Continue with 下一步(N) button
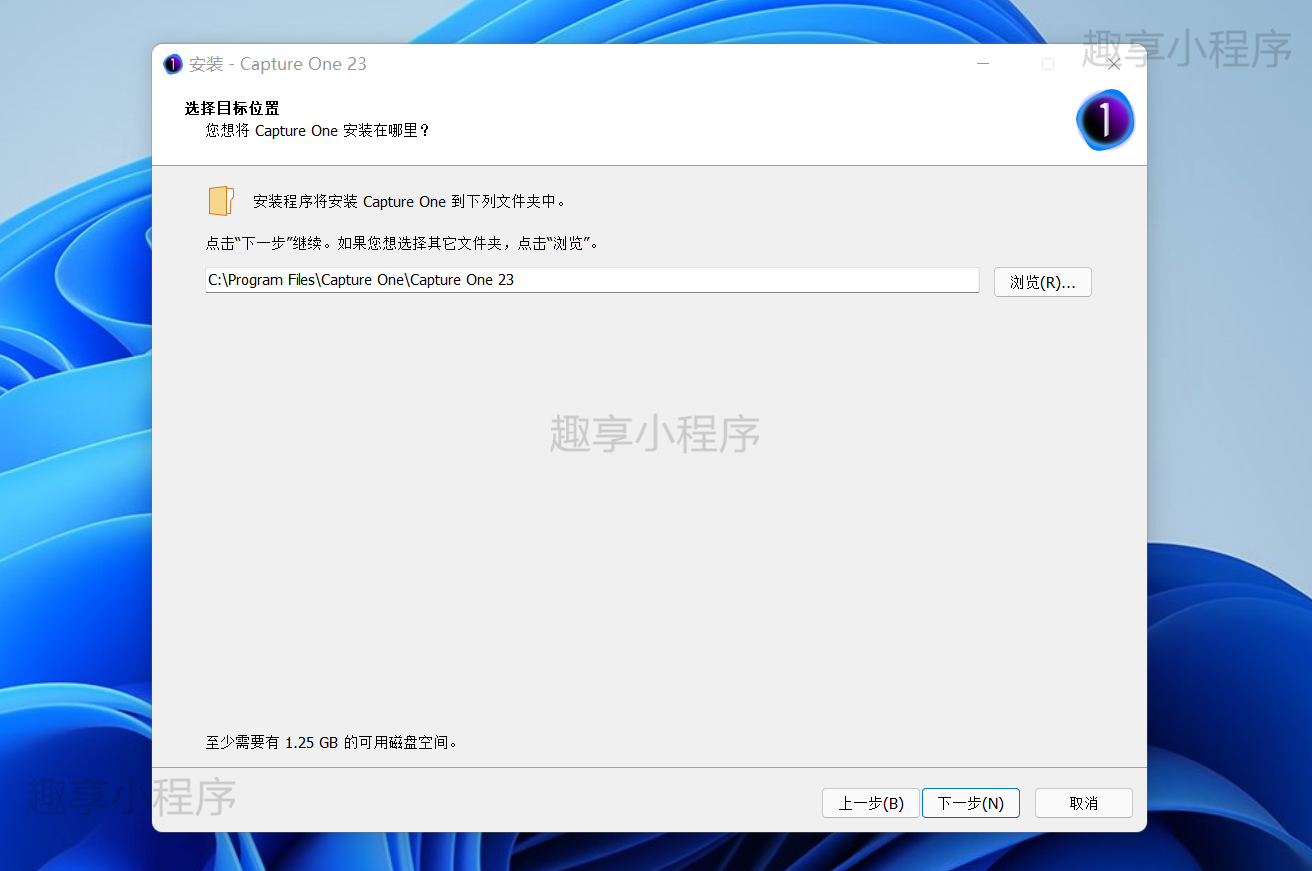This screenshot has width=1312, height=871. click(970, 803)
